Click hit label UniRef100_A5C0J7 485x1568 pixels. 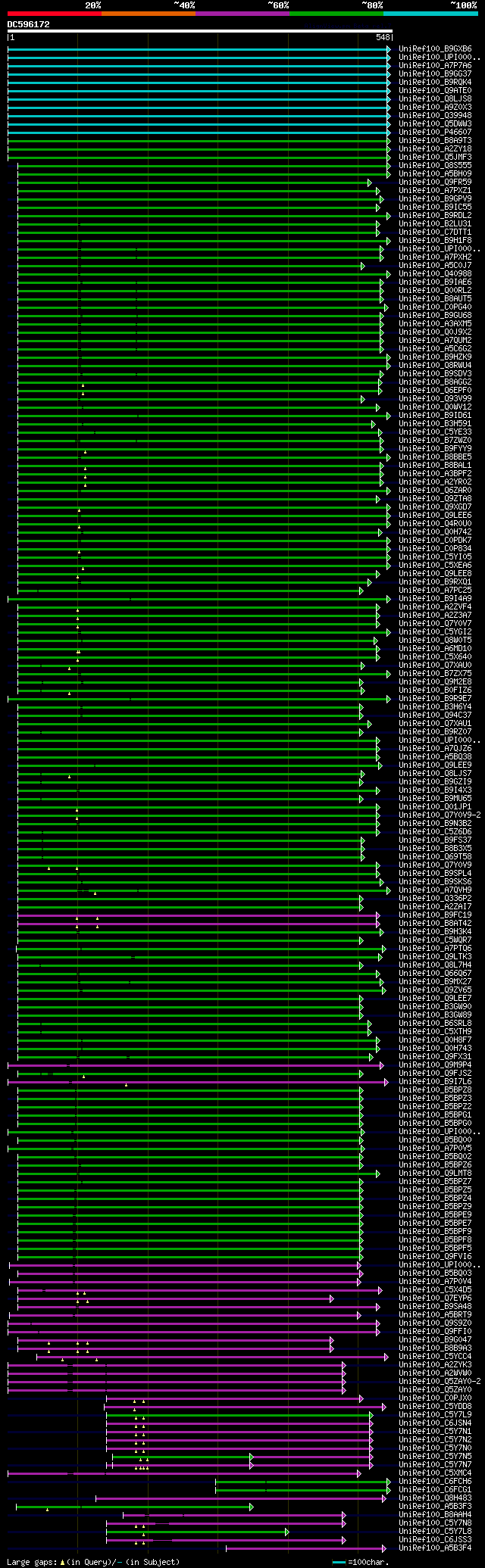pos(435,266)
